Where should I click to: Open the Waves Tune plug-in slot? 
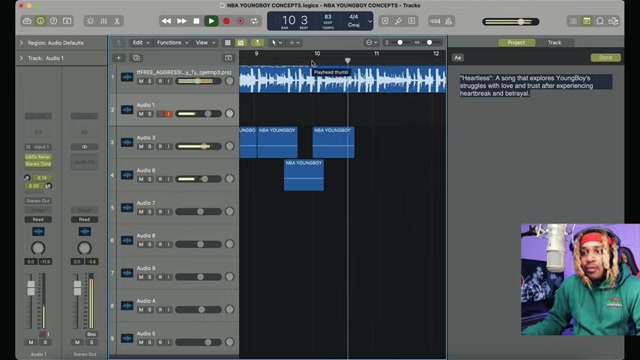point(38,164)
